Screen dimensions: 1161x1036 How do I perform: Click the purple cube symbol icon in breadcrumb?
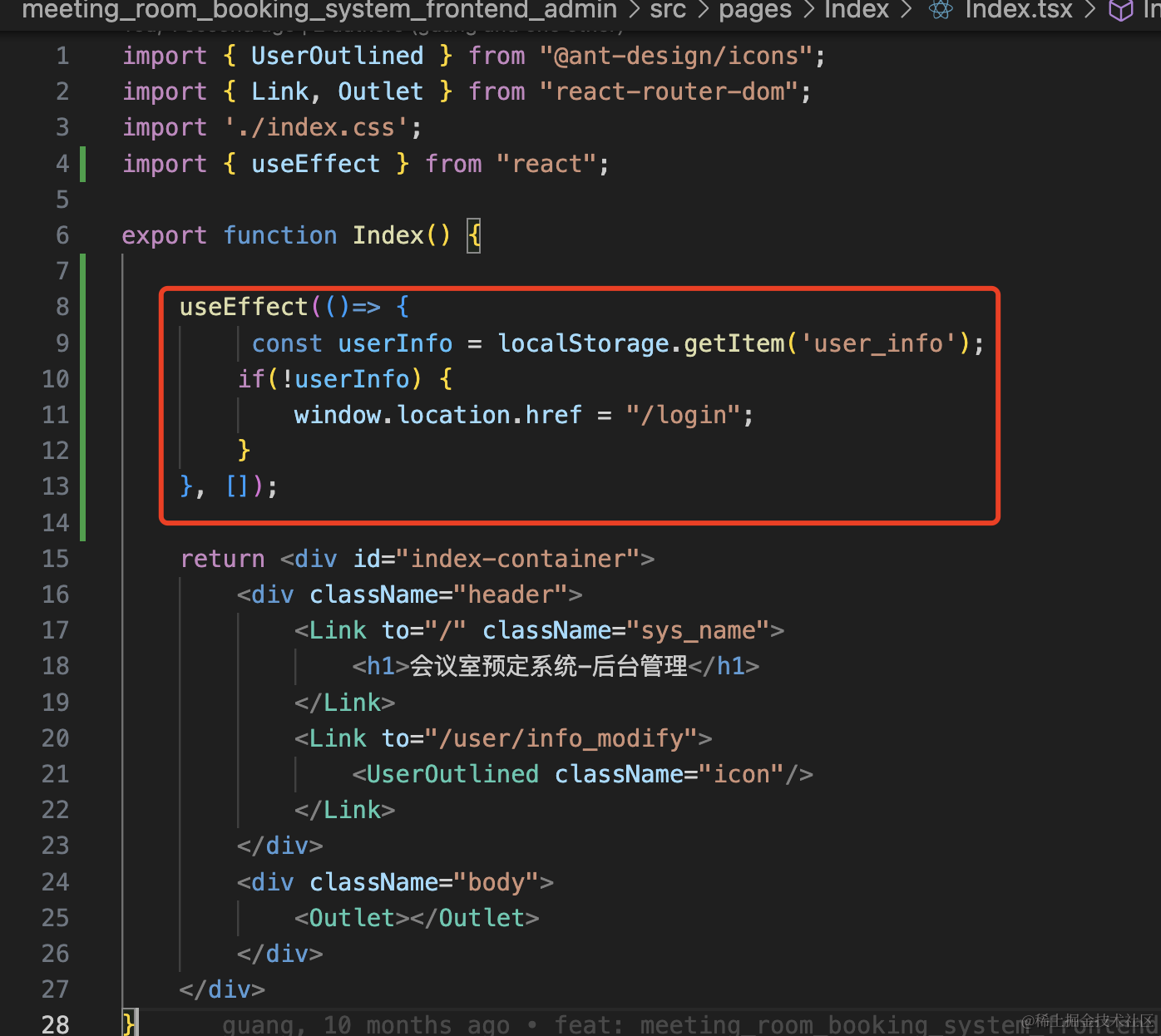tap(1121, 10)
